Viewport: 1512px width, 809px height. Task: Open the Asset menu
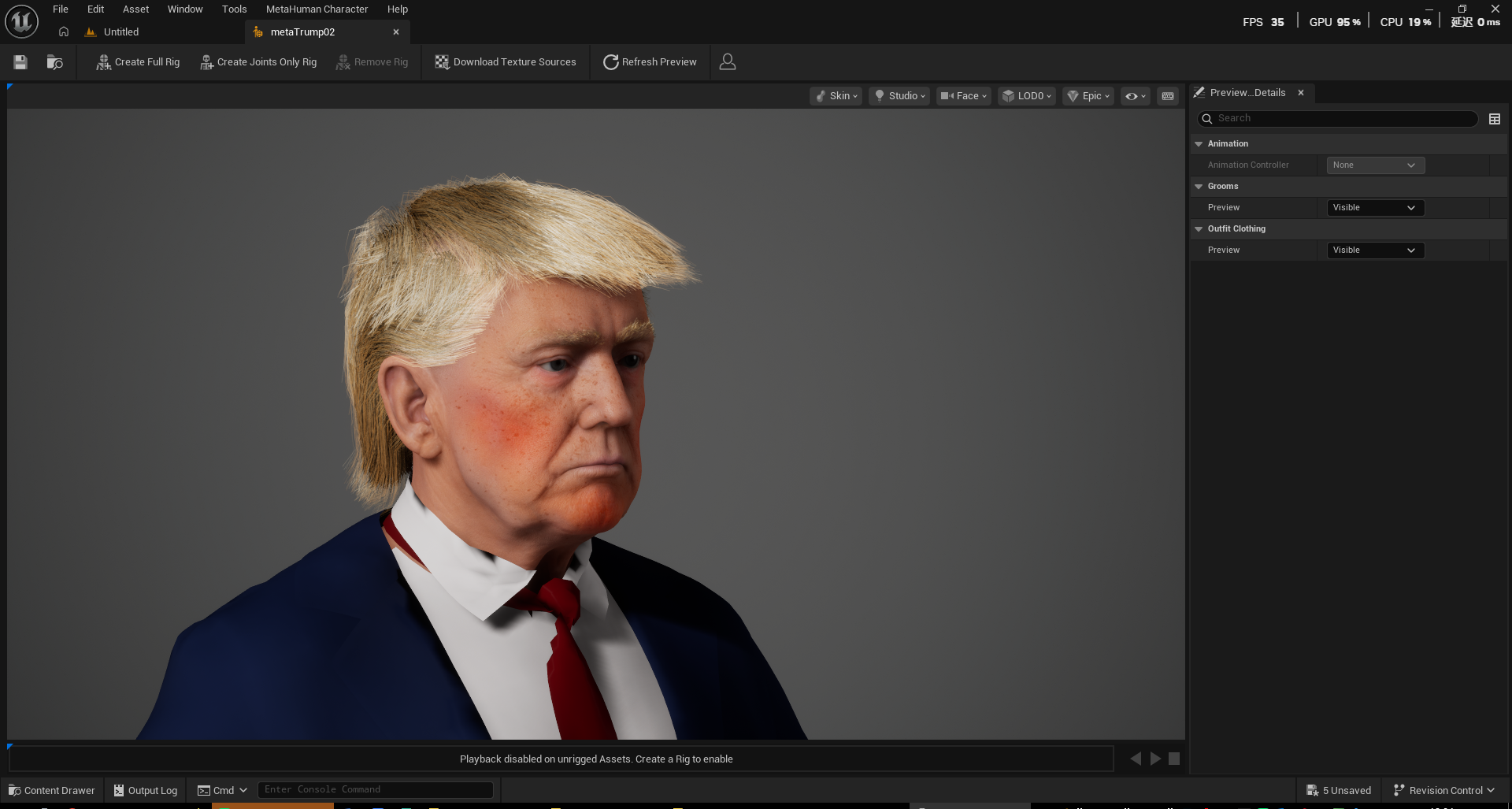pos(135,9)
